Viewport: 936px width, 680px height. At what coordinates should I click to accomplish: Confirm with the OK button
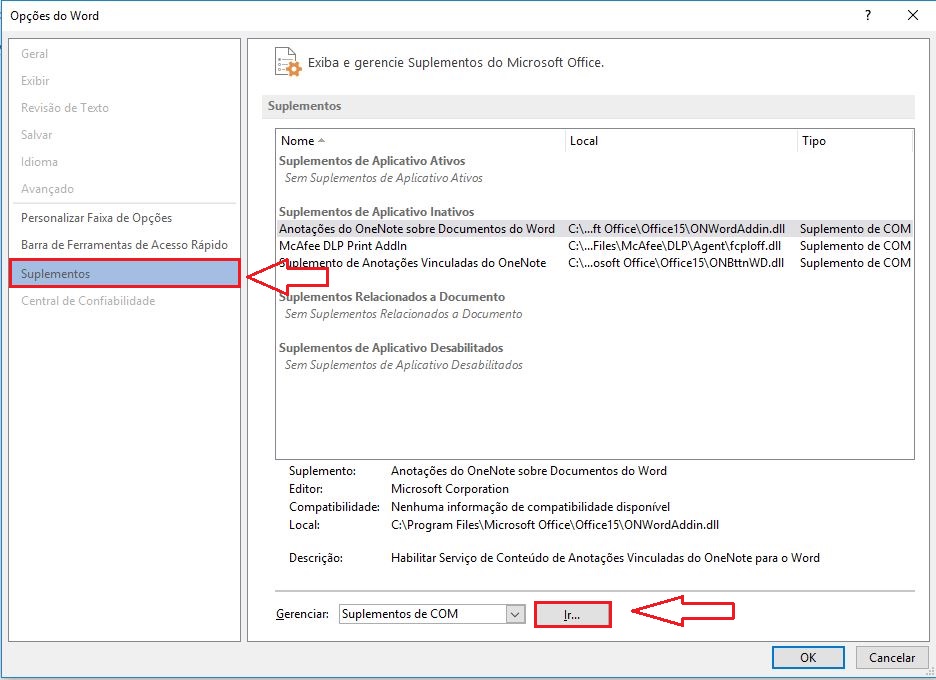coord(808,657)
